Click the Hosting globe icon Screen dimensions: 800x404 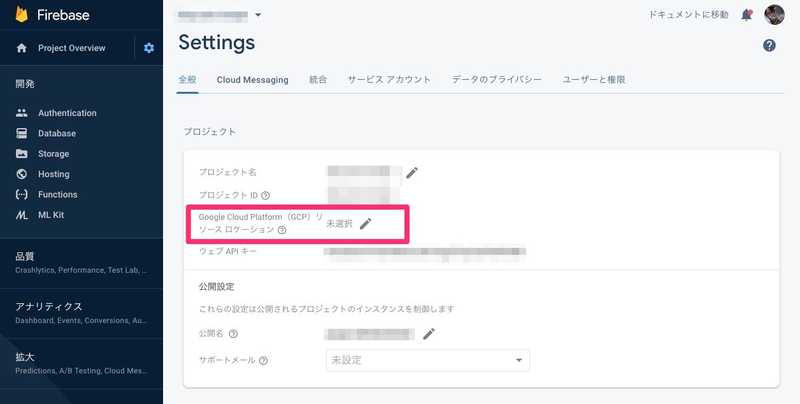(21, 174)
